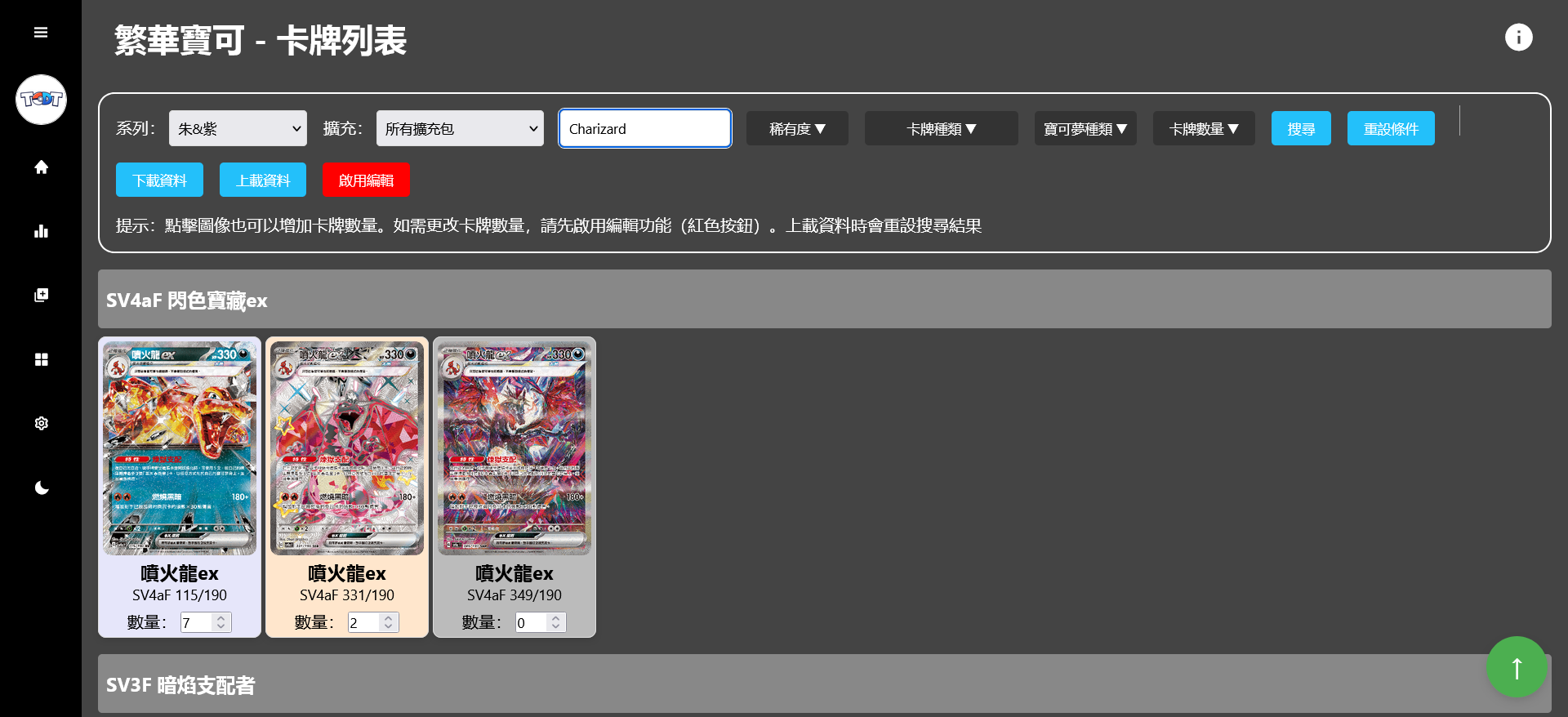Viewport: 1568px width, 717px height.
Task: Click the Charizard search input field
Action: point(644,129)
